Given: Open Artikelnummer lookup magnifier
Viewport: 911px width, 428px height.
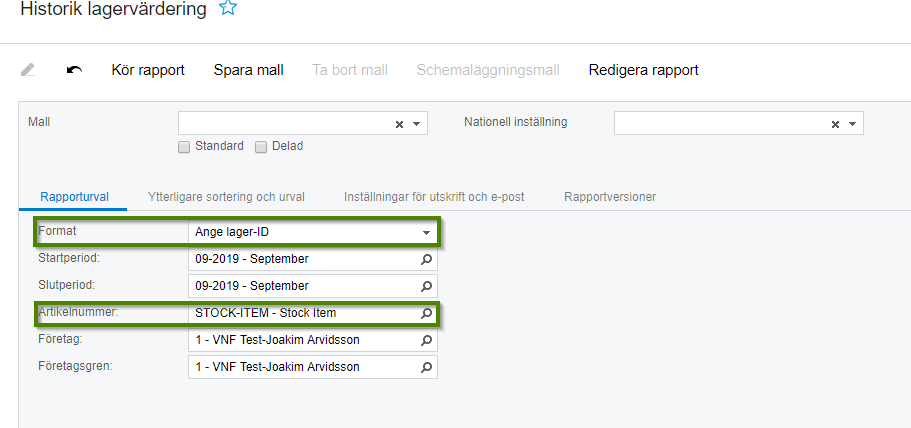Looking at the screenshot, I should coord(426,313).
